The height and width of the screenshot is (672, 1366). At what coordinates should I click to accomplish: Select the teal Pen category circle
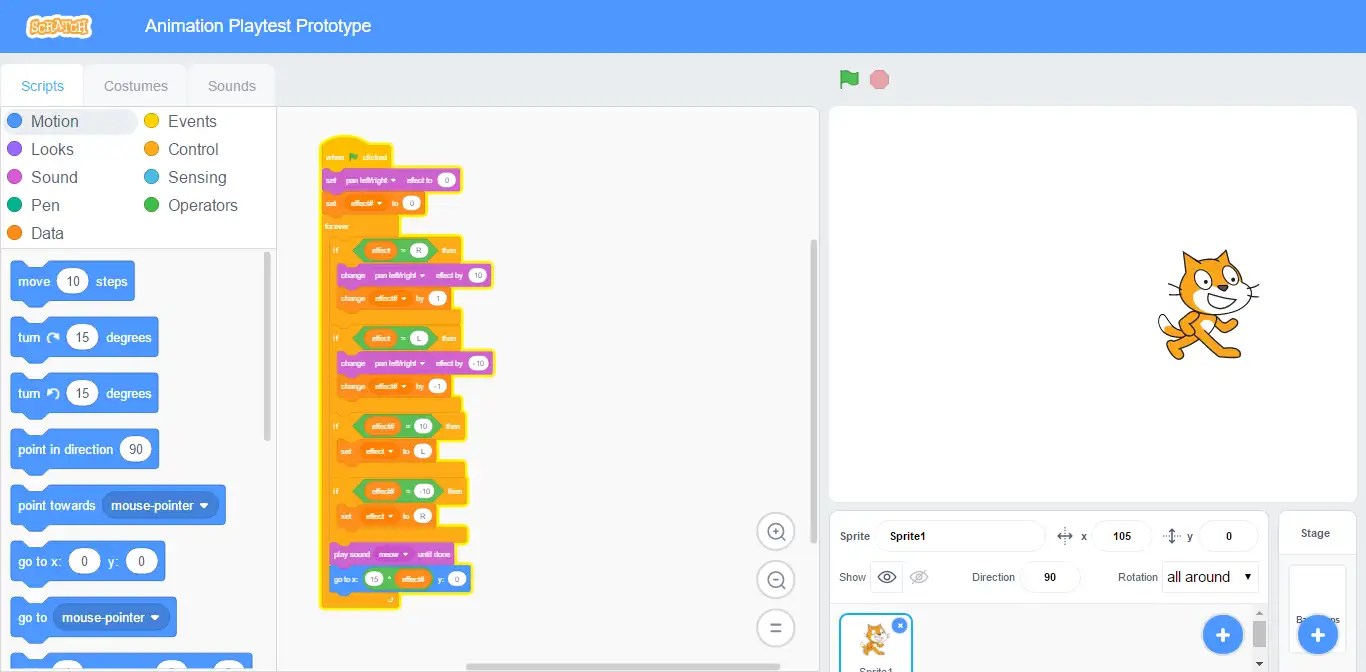[14, 205]
